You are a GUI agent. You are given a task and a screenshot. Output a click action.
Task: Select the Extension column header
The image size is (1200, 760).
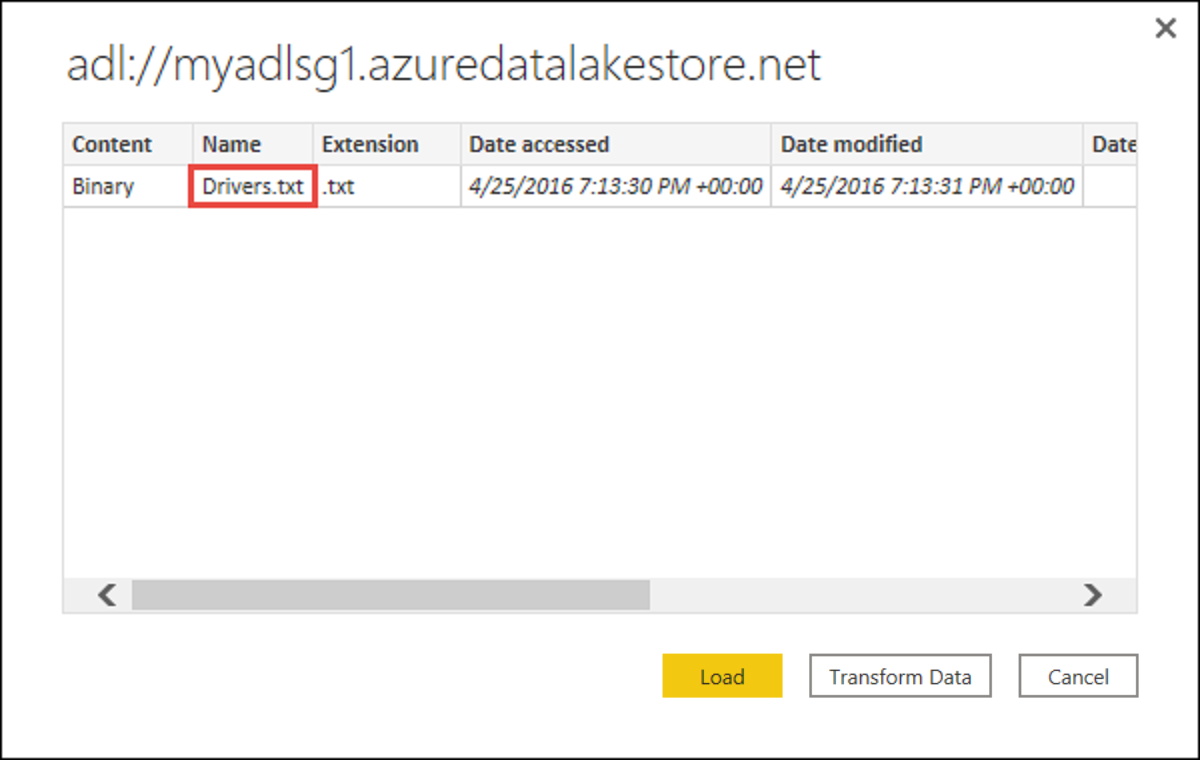(x=370, y=145)
